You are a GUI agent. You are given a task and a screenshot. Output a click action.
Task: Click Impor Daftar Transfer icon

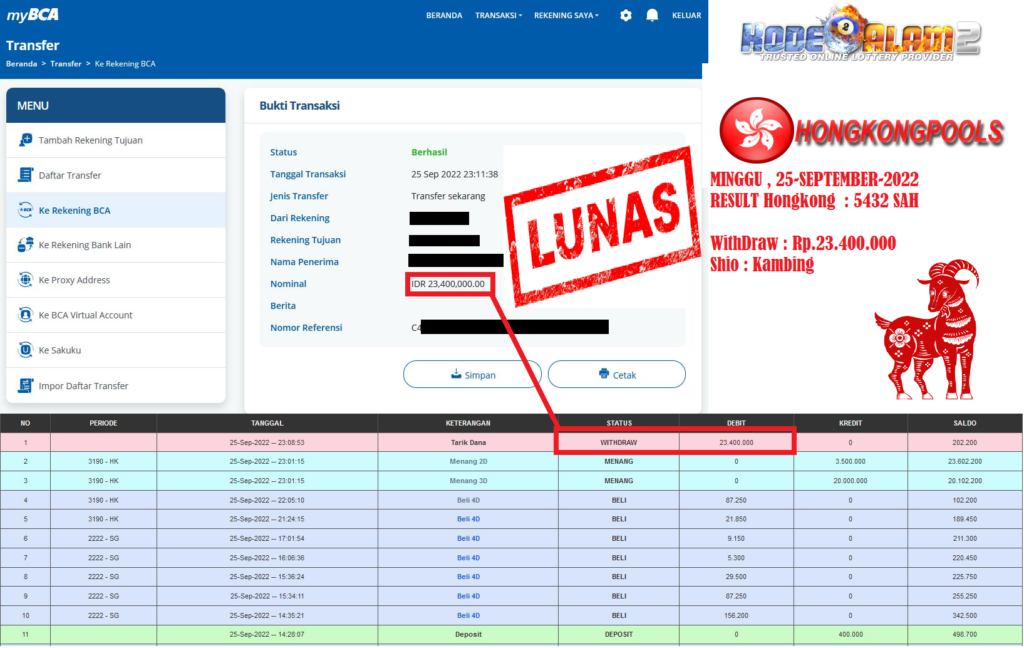(x=25, y=385)
